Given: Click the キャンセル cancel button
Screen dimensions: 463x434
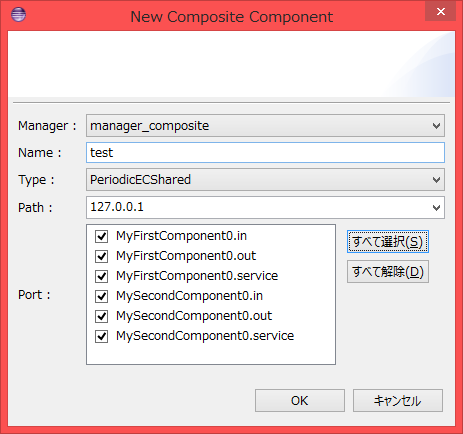Looking at the screenshot, I should click(x=398, y=400).
